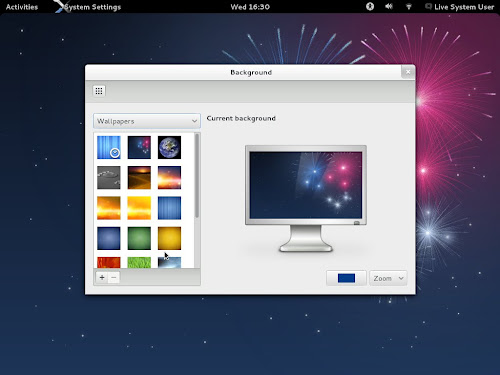This screenshot has height=375, width=500.
Task: Open the System Settings app menu
Action: pyautogui.click(x=88, y=7)
